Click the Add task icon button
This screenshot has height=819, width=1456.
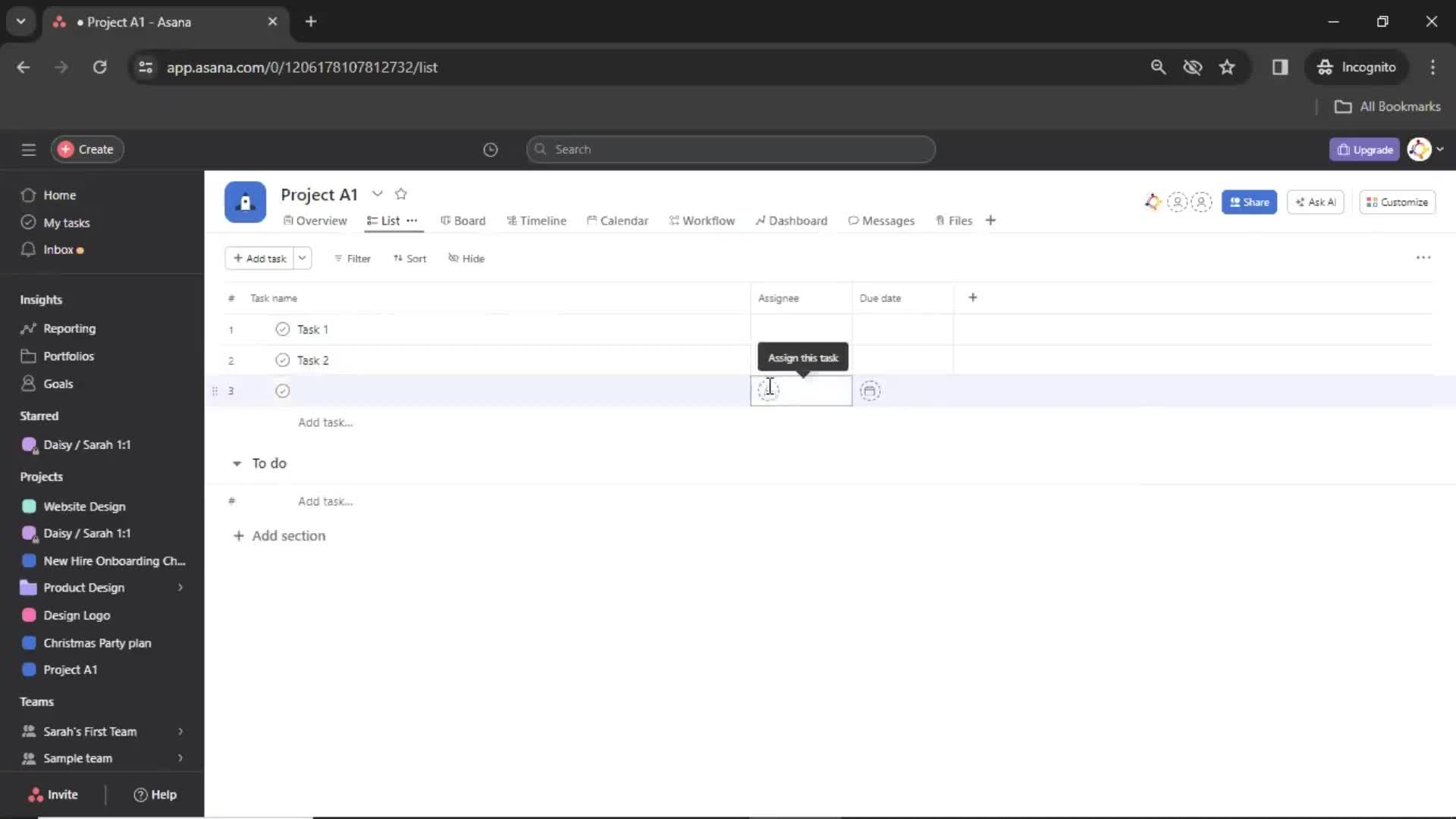tap(258, 258)
